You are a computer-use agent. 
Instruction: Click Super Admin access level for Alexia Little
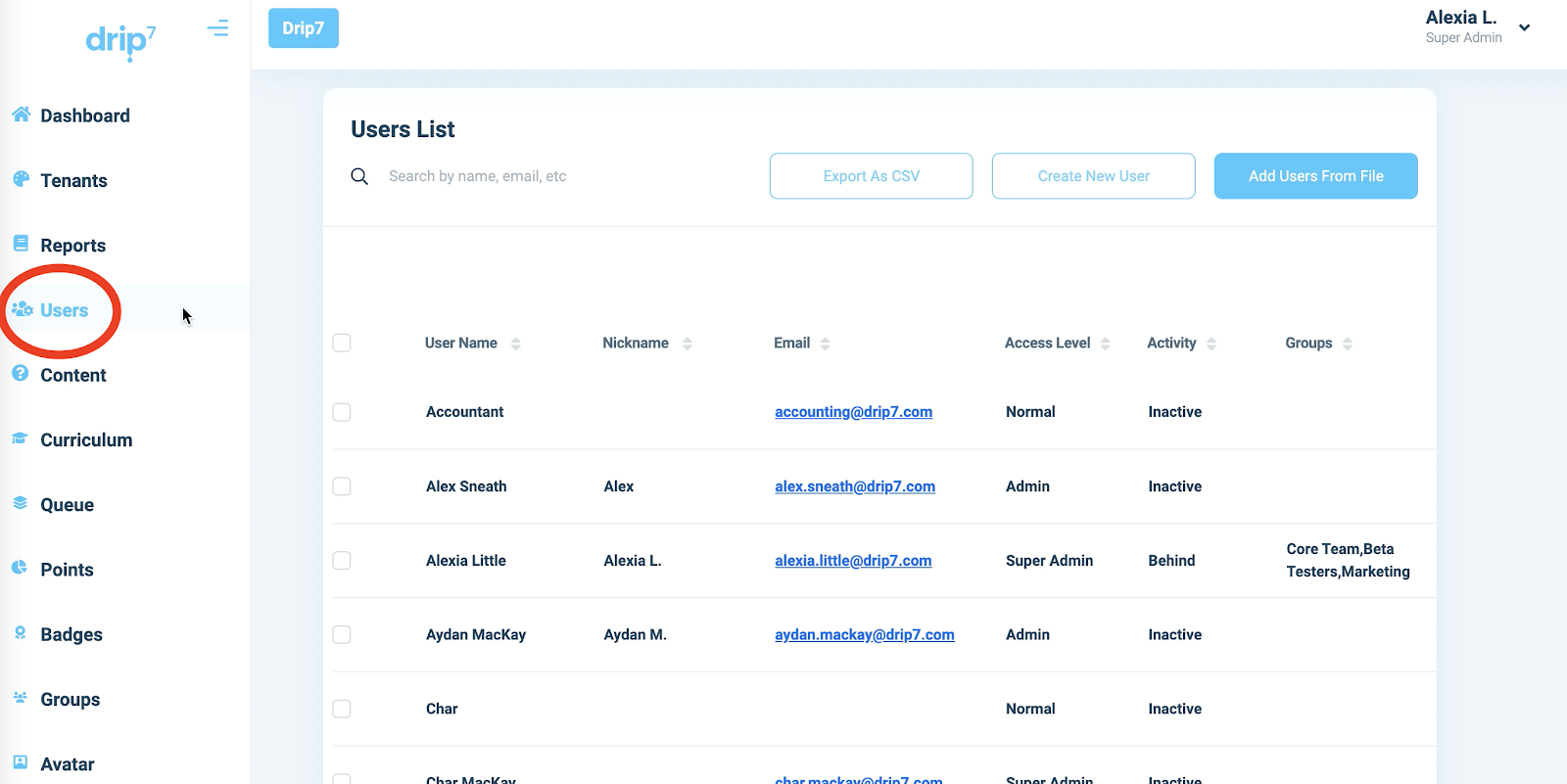coord(1050,561)
